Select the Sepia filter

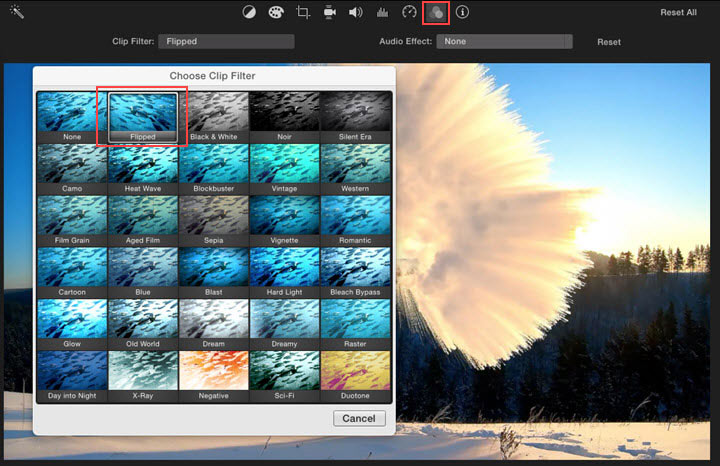[x=214, y=221]
